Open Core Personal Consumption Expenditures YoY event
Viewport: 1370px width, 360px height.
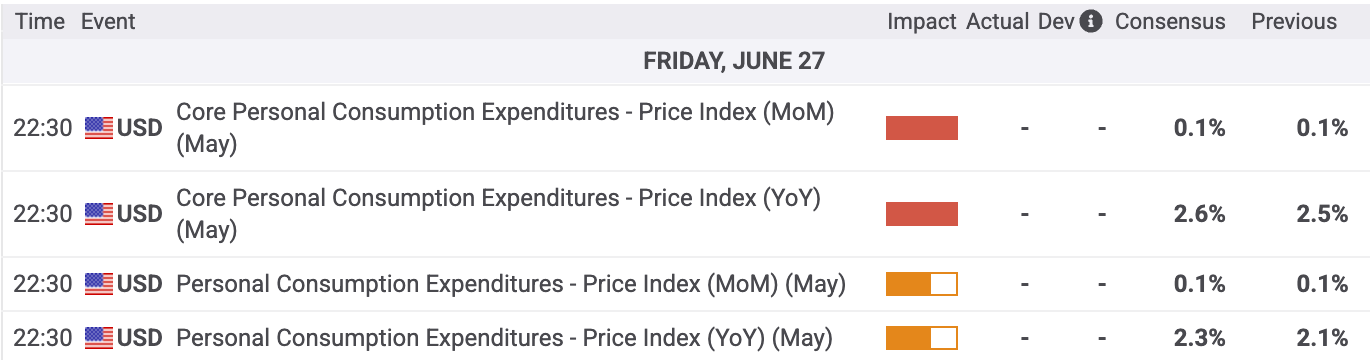(498, 214)
